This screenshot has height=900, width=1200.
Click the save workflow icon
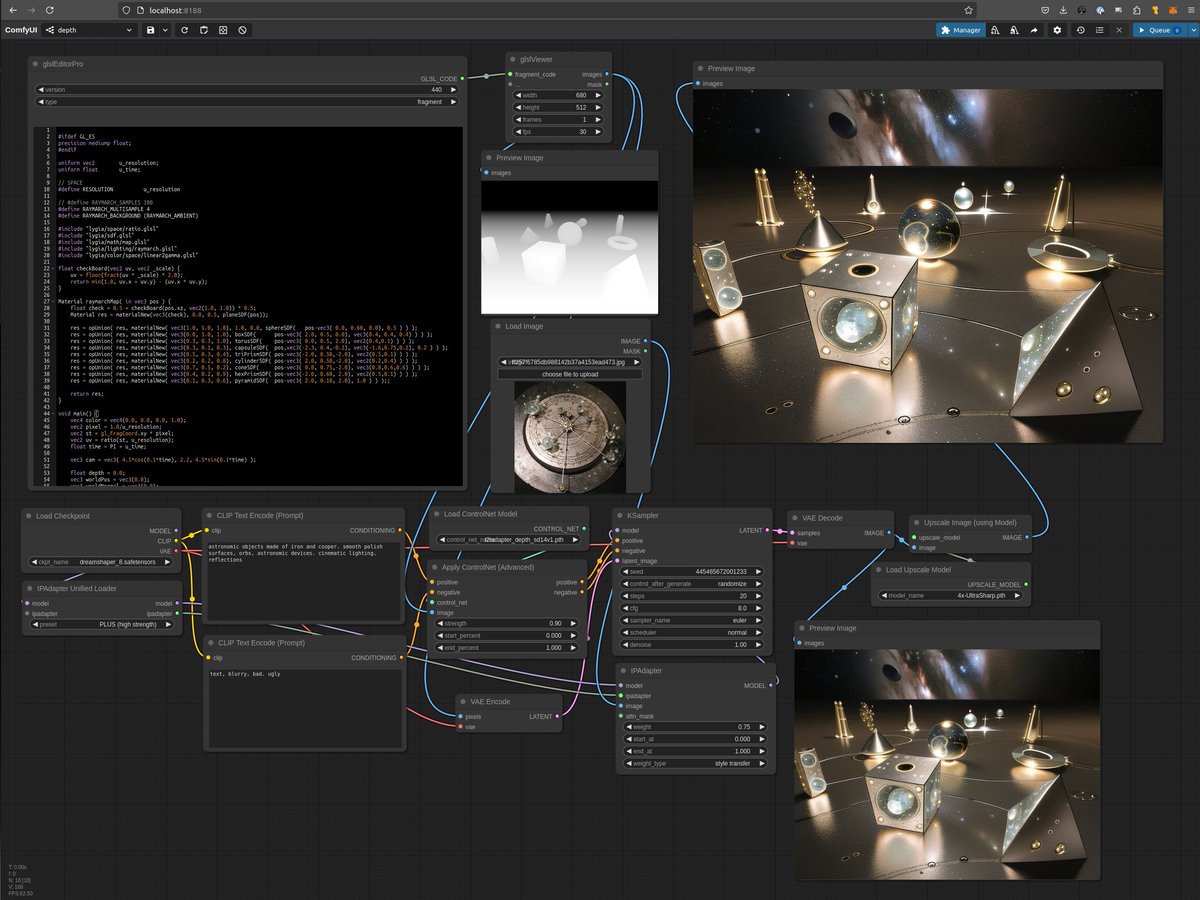(150, 31)
